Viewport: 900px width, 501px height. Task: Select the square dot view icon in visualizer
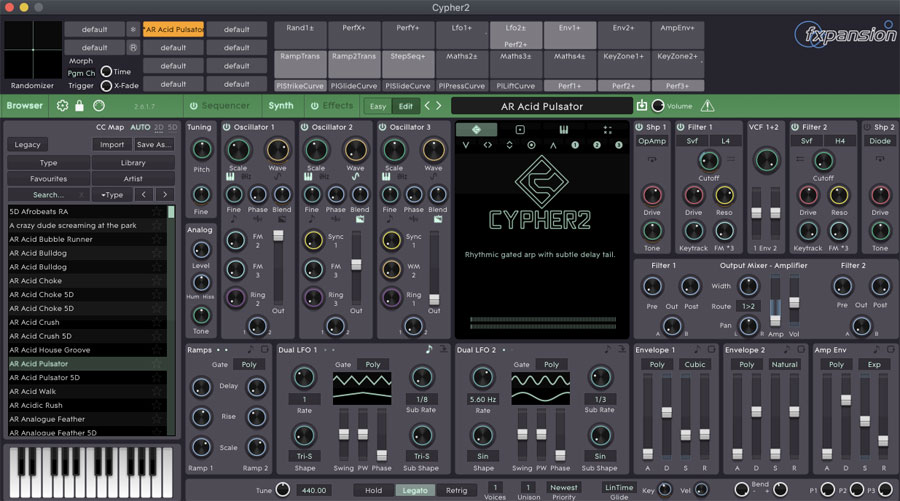[520, 130]
